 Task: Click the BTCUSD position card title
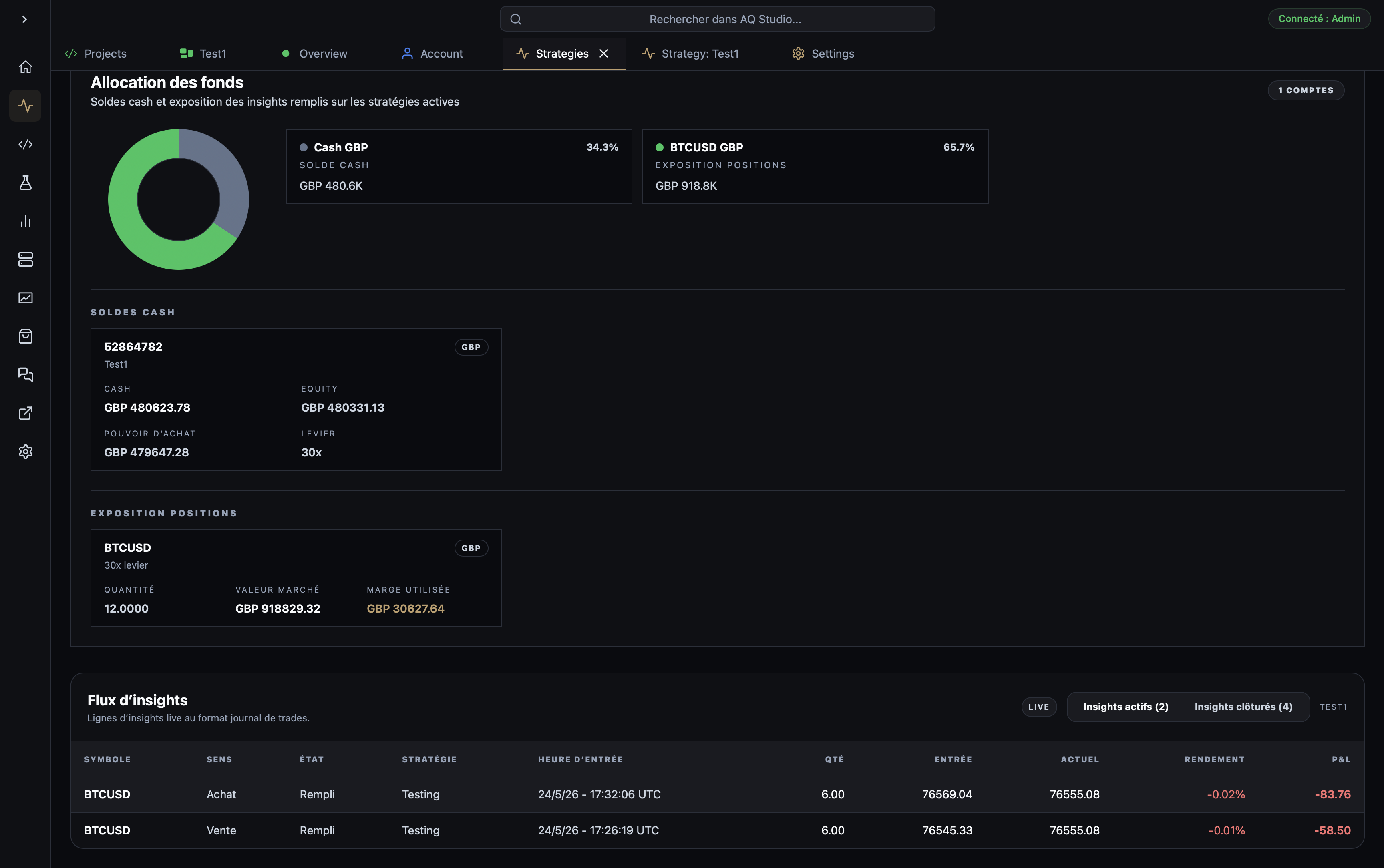point(127,548)
